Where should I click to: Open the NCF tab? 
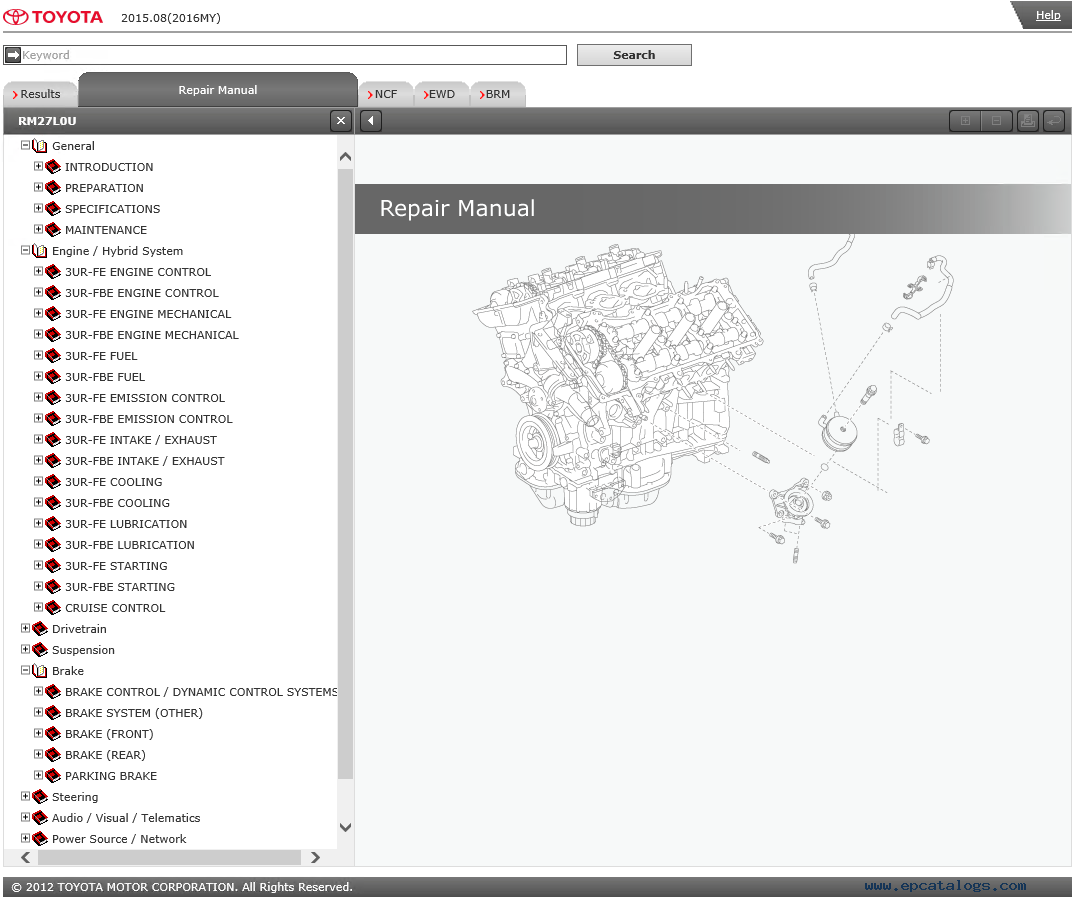[x=385, y=94]
